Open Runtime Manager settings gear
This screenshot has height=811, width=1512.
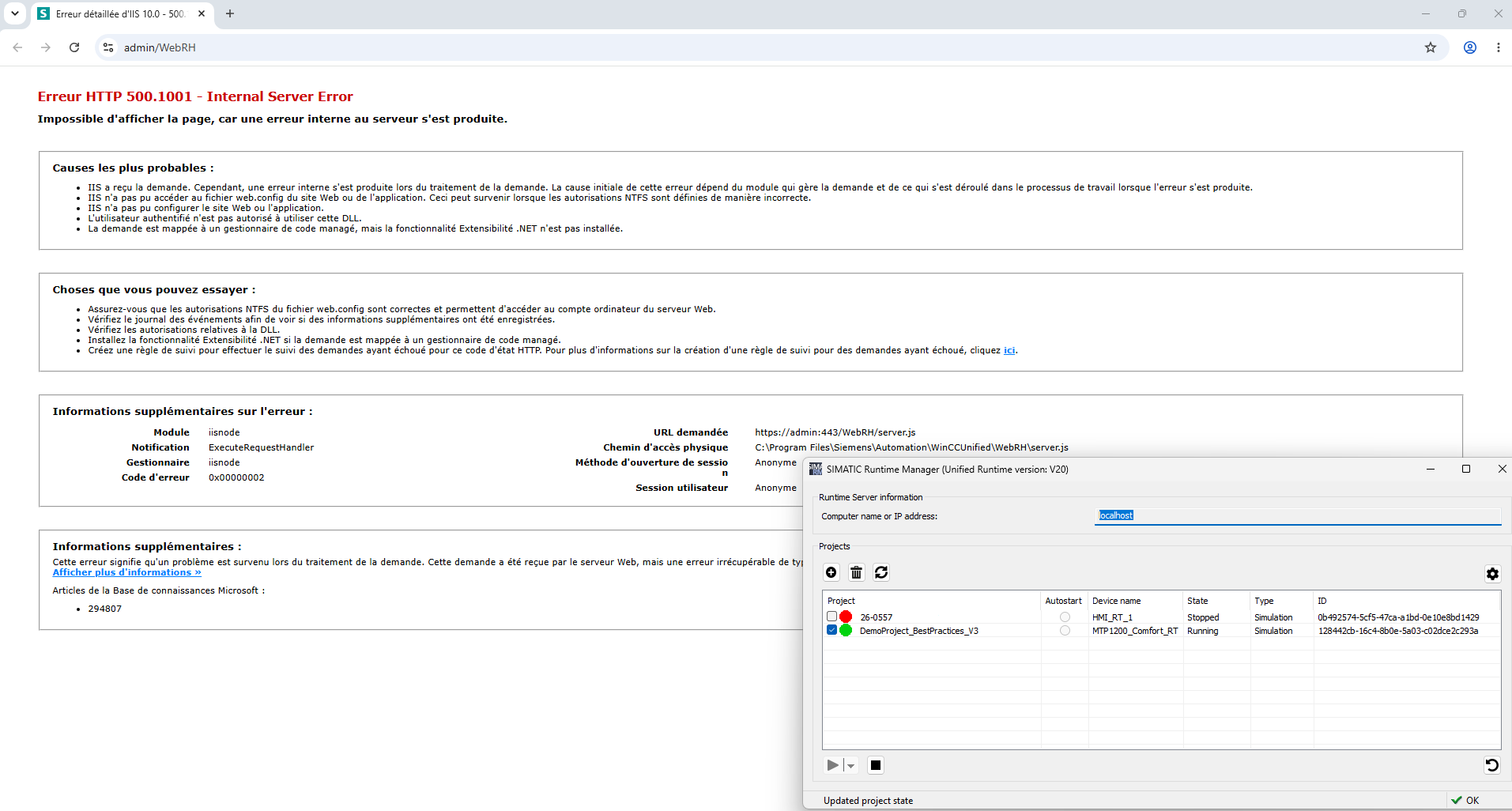pyautogui.click(x=1492, y=574)
